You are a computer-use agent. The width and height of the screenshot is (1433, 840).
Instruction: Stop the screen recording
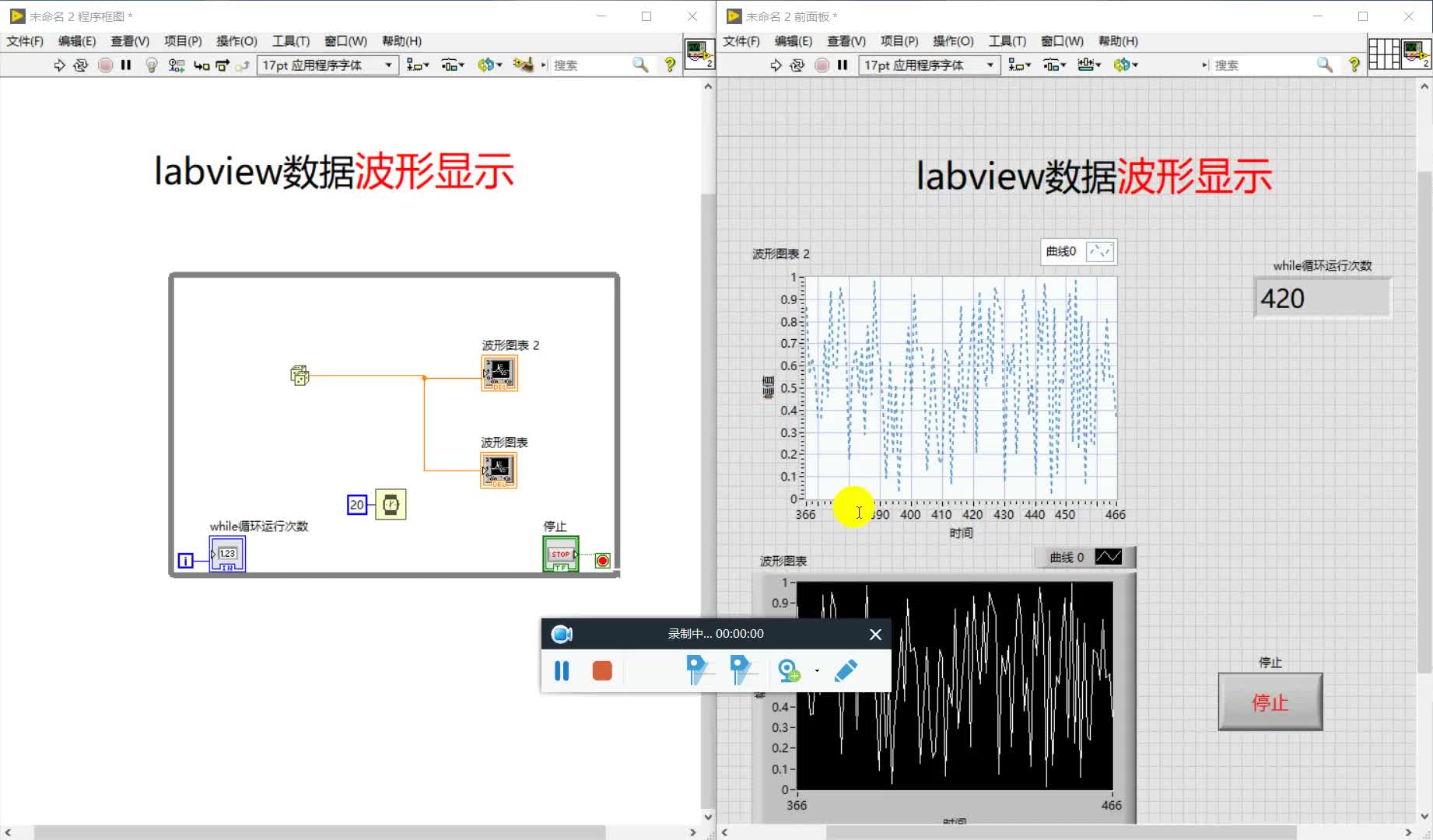click(602, 670)
